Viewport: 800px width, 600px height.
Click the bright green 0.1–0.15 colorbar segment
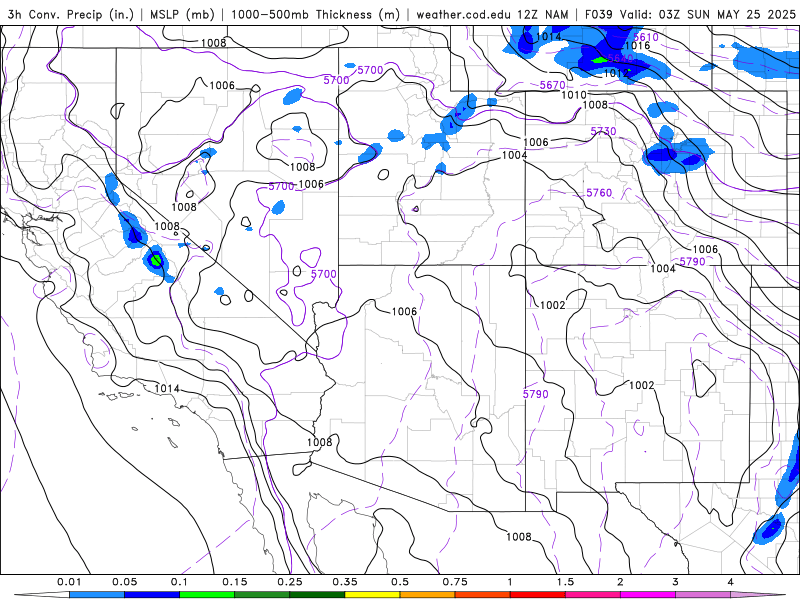(x=207, y=595)
